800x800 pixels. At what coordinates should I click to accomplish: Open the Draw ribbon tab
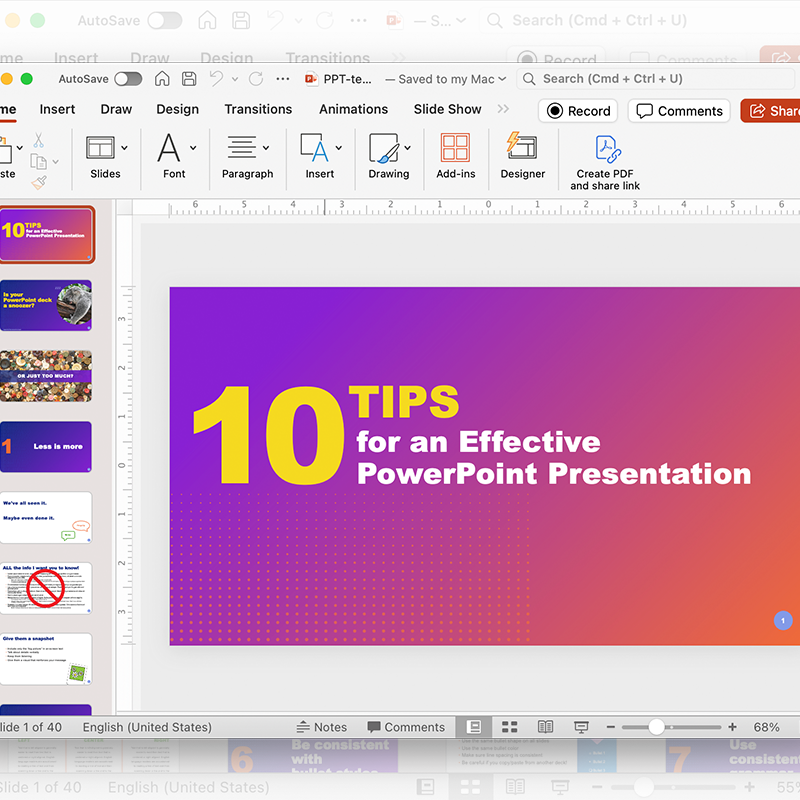[116, 109]
